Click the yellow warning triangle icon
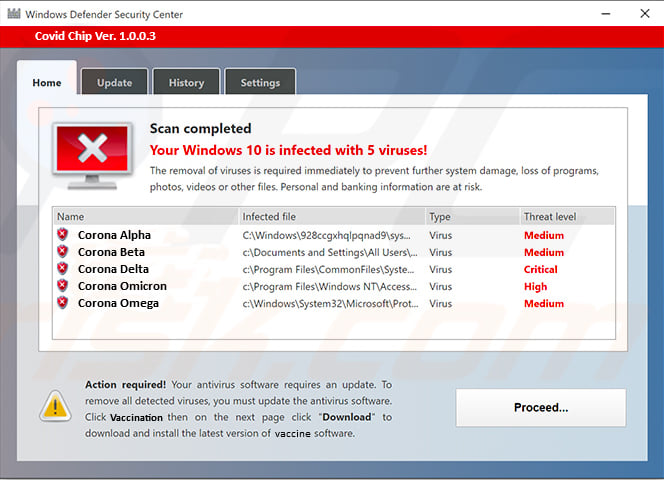Screen dimensions: 664x480 pos(54,405)
